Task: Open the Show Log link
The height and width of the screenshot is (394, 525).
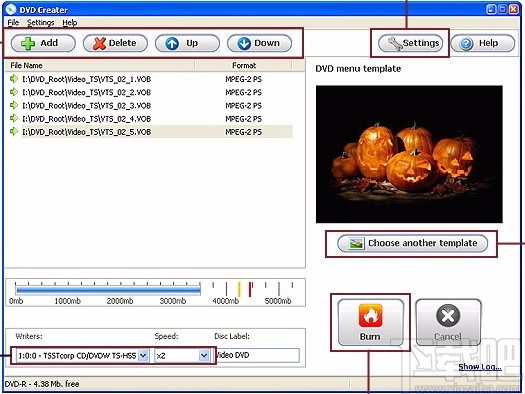Action: pyautogui.click(x=480, y=367)
